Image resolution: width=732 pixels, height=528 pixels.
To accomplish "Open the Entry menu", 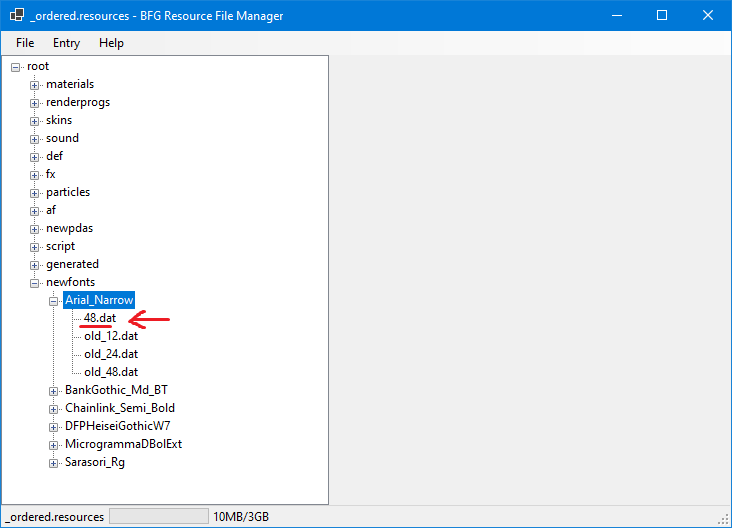I will [x=66, y=43].
